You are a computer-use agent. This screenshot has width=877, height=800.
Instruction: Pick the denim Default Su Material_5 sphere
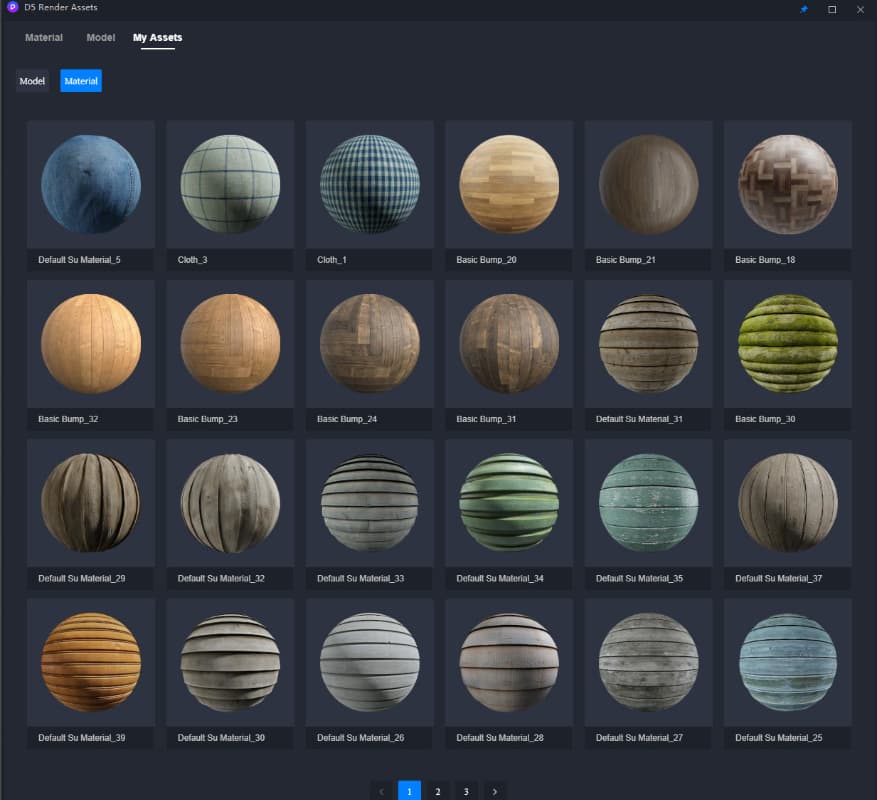click(x=91, y=184)
